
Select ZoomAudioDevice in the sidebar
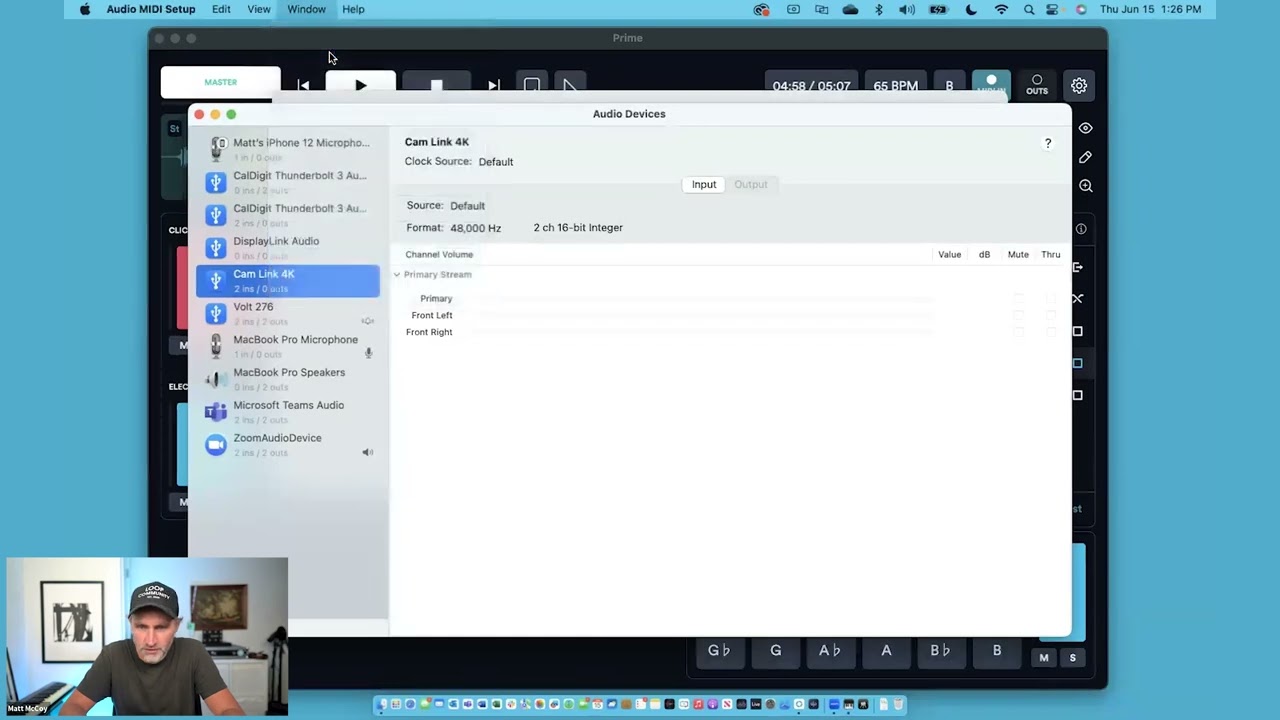pyautogui.click(x=288, y=445)
